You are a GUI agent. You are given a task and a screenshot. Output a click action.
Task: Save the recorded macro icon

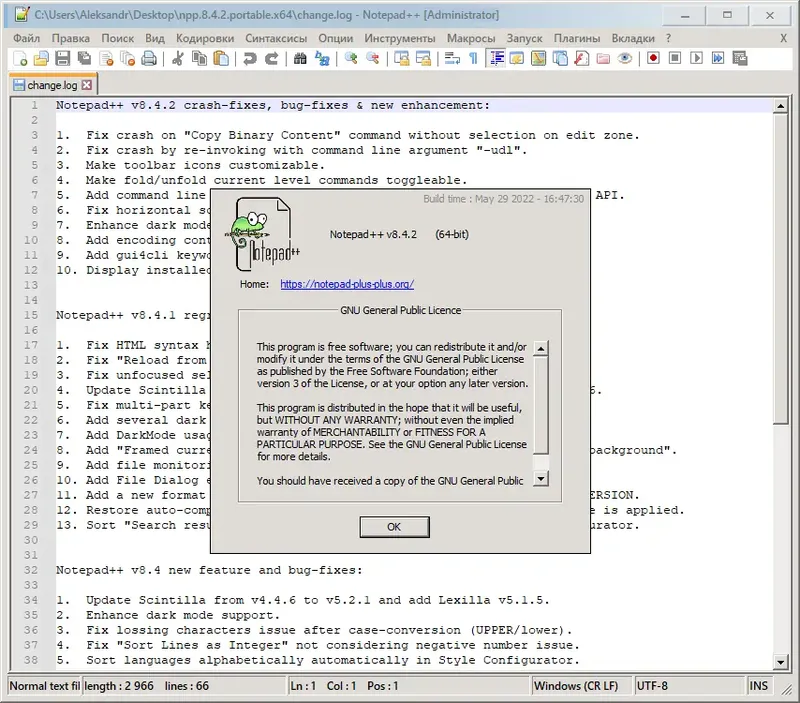coord(739,59)
